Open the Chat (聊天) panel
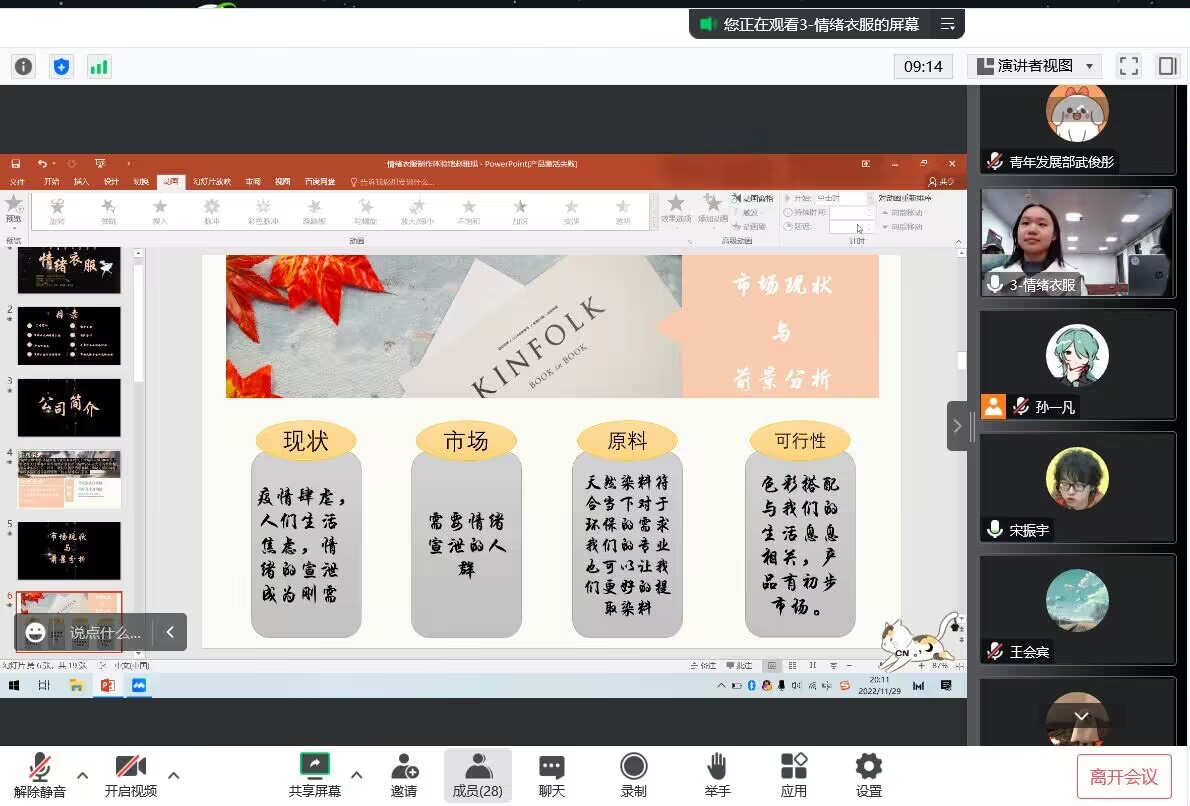Image resolution: width=1190 pixels, height=806 pixels. coord(552,776)
